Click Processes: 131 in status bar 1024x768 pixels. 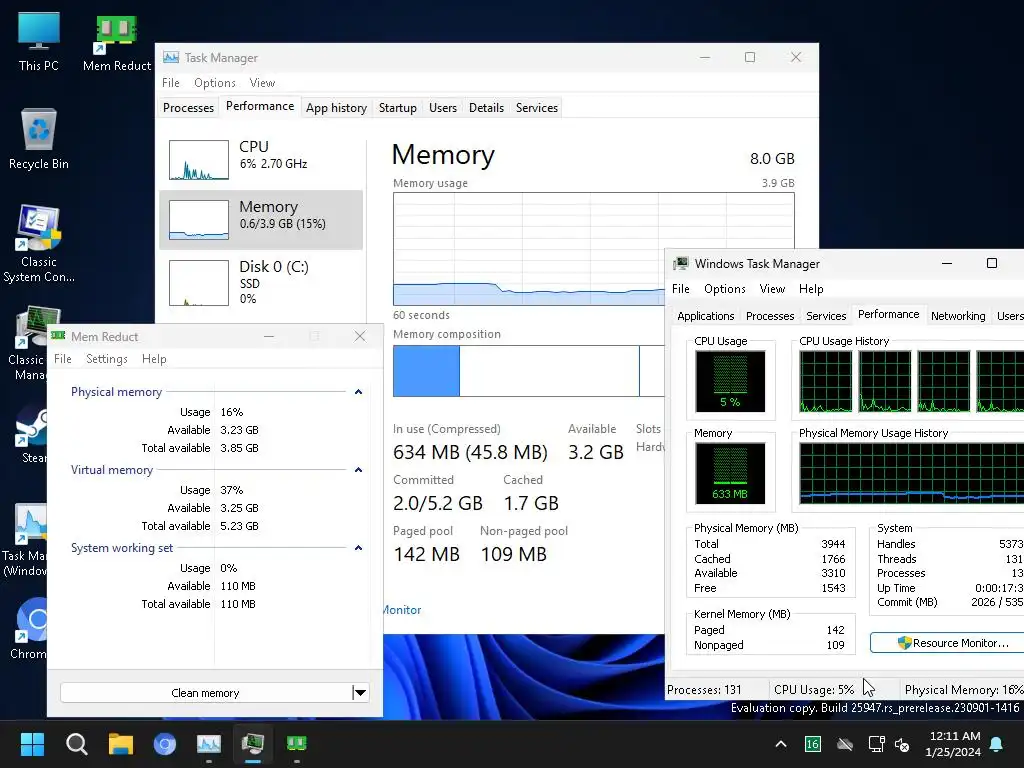tap(704, 690)
